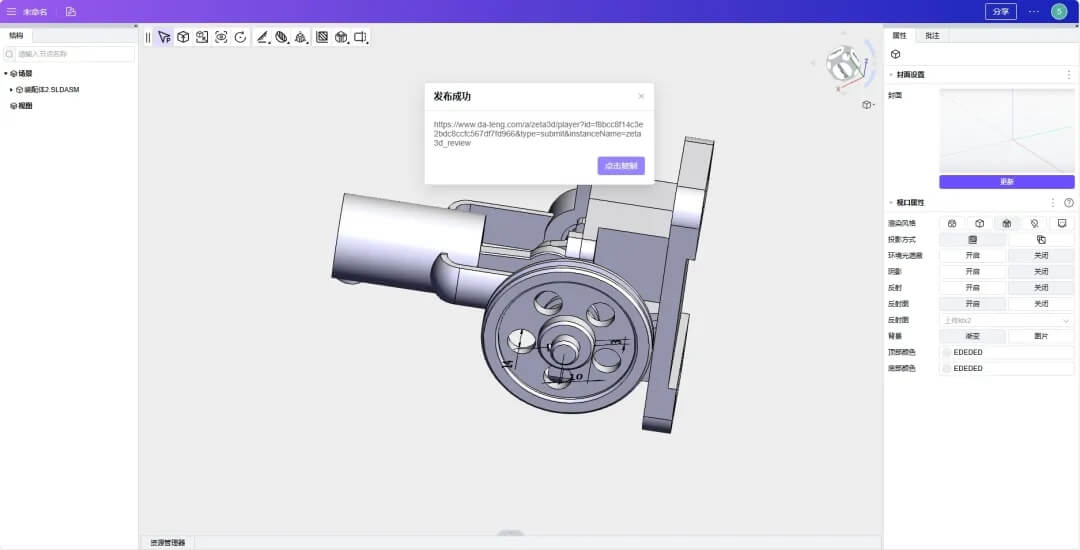Set background to gradient (渐变)
Screen dimensions: 1080x550
973,336
